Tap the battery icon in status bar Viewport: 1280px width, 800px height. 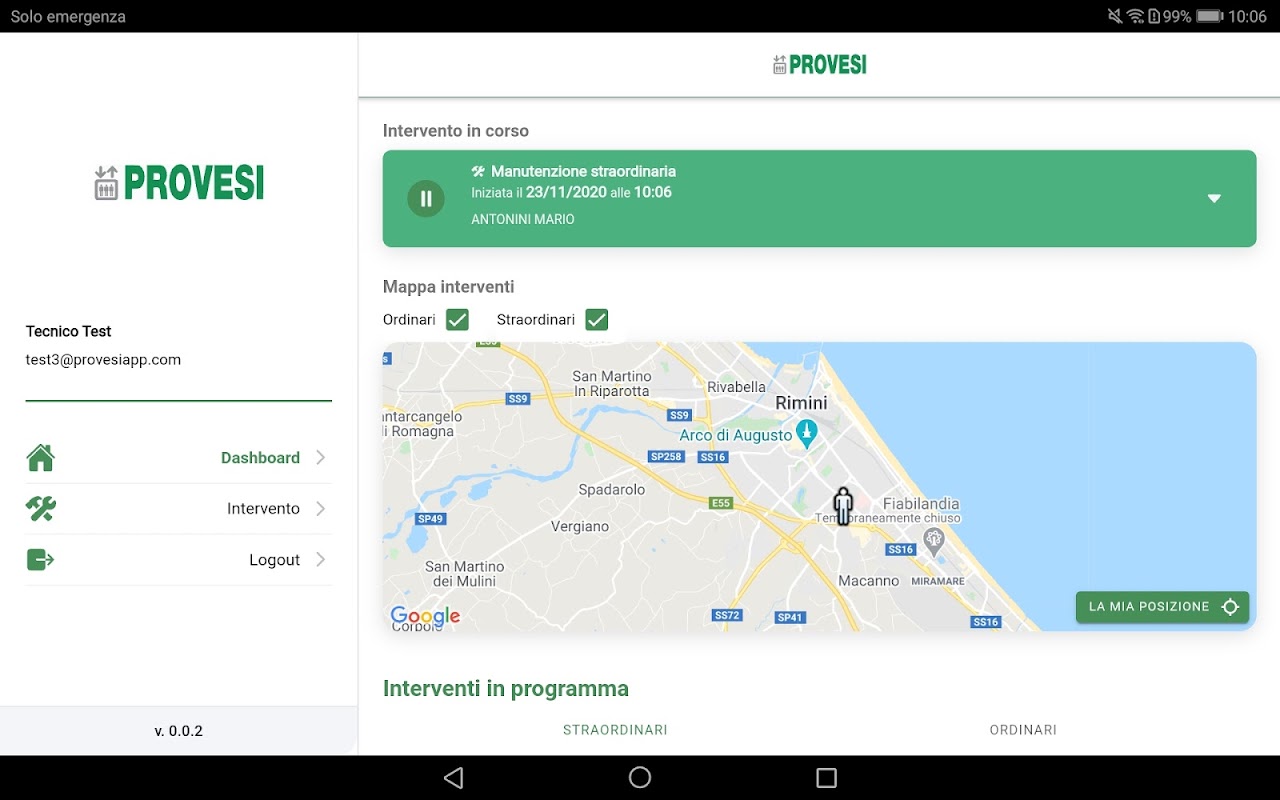coord(1210,16)
